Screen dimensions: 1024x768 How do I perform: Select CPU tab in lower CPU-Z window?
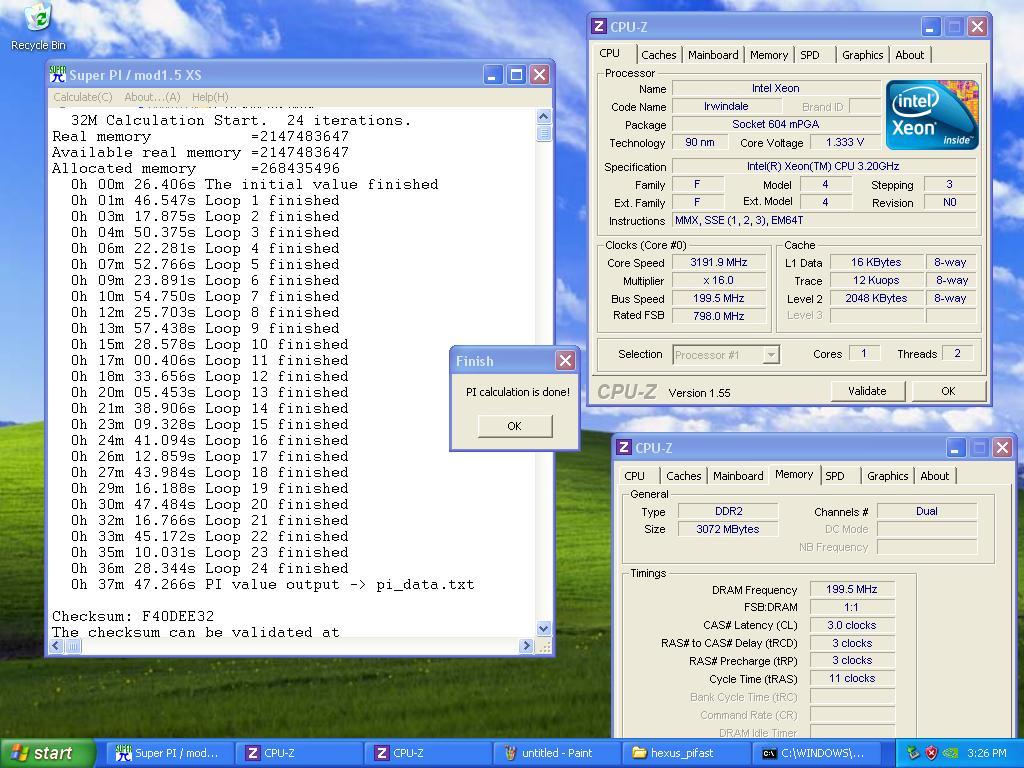[x=634, y=476]
